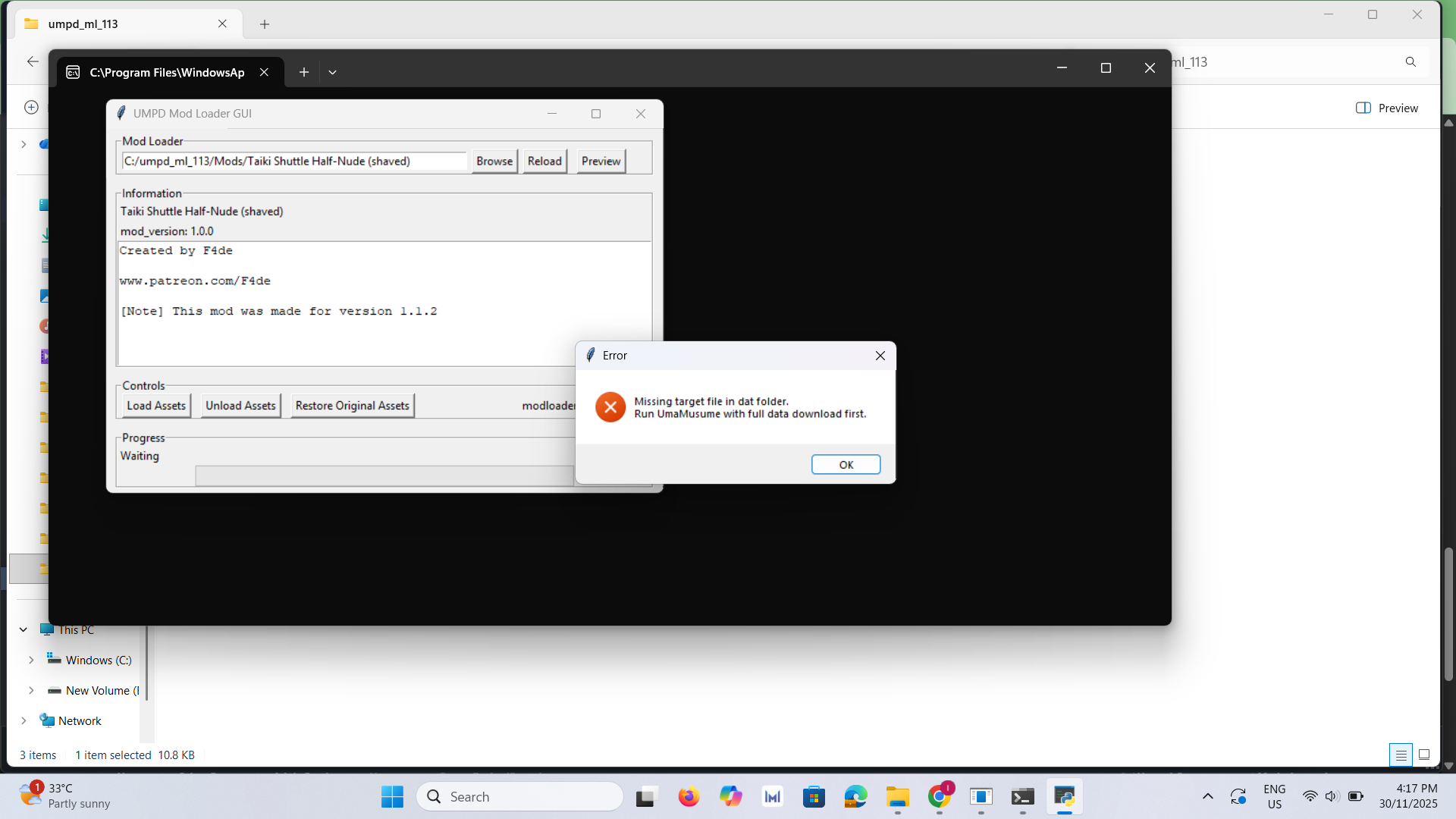1456x819 pixels.
Task: Click the File Explorer search magnifier icon
Action: (x=1410, y=62)
